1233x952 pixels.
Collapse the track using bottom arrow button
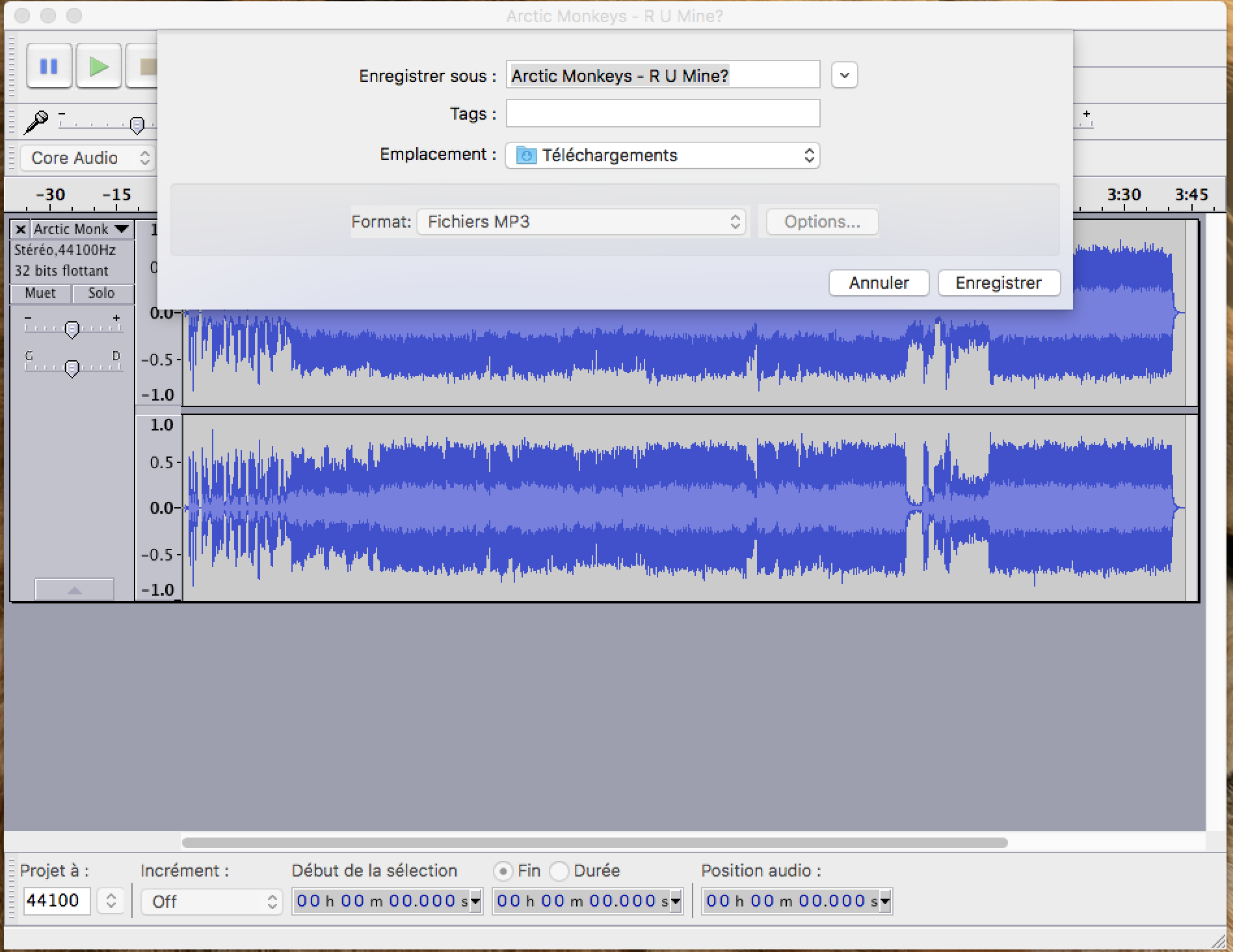point(74,590)
